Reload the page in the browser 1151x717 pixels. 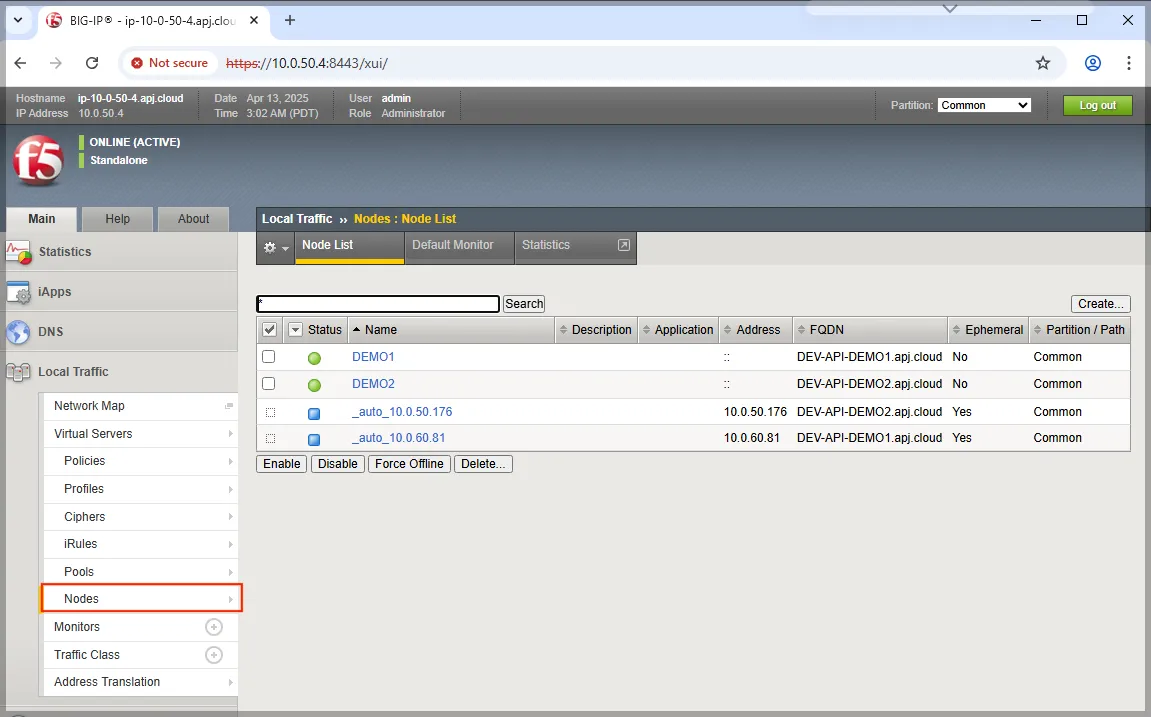[x=92, y=63]
